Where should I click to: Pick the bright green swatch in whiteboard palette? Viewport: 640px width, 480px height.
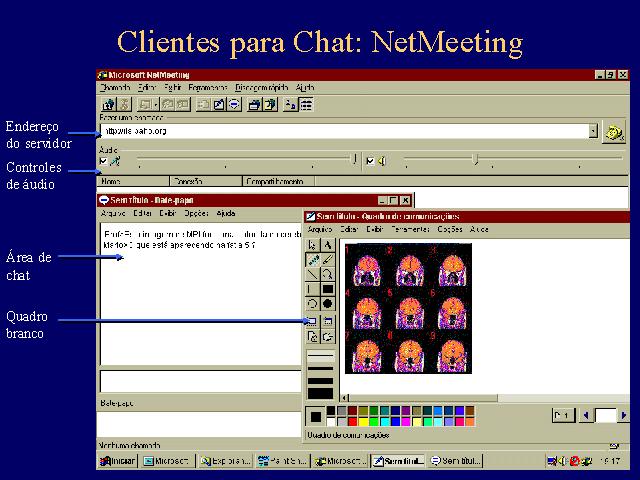pos(373,422)
